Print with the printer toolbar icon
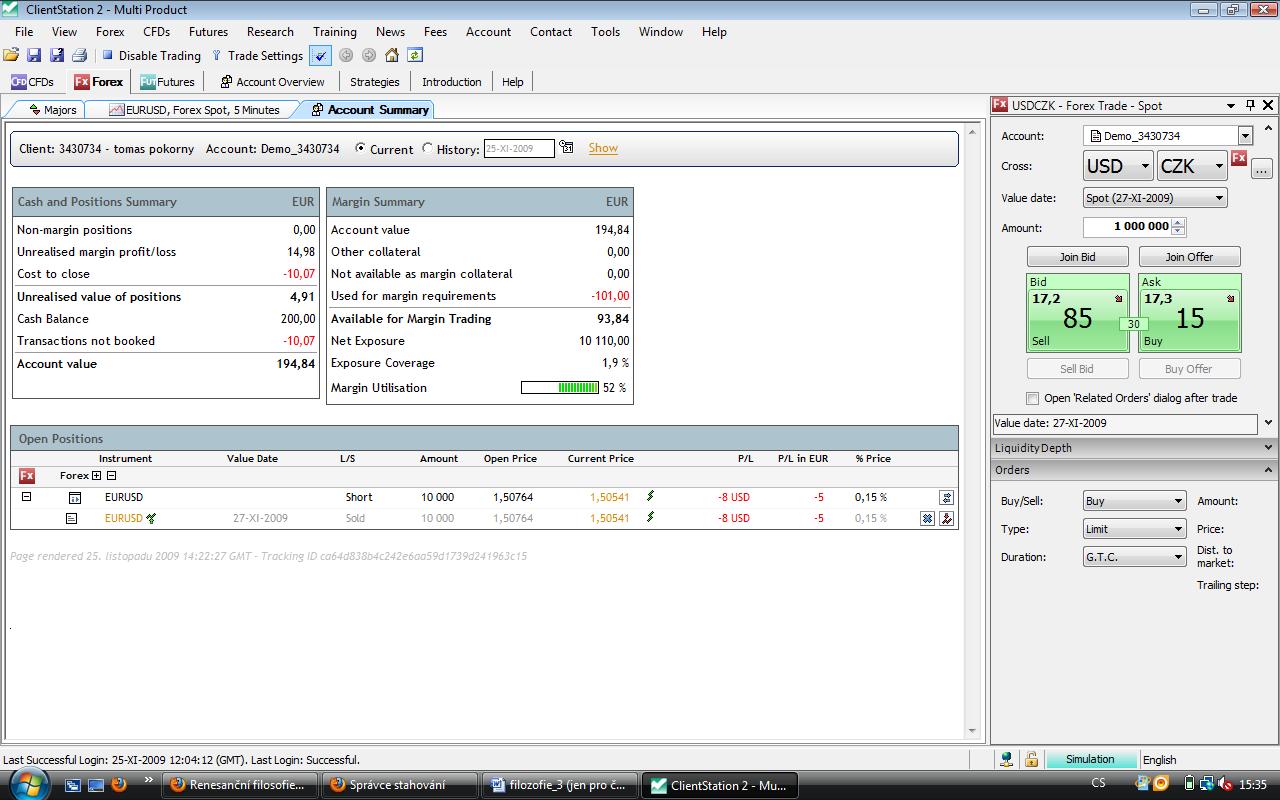1280x800 pixels. 79,55
